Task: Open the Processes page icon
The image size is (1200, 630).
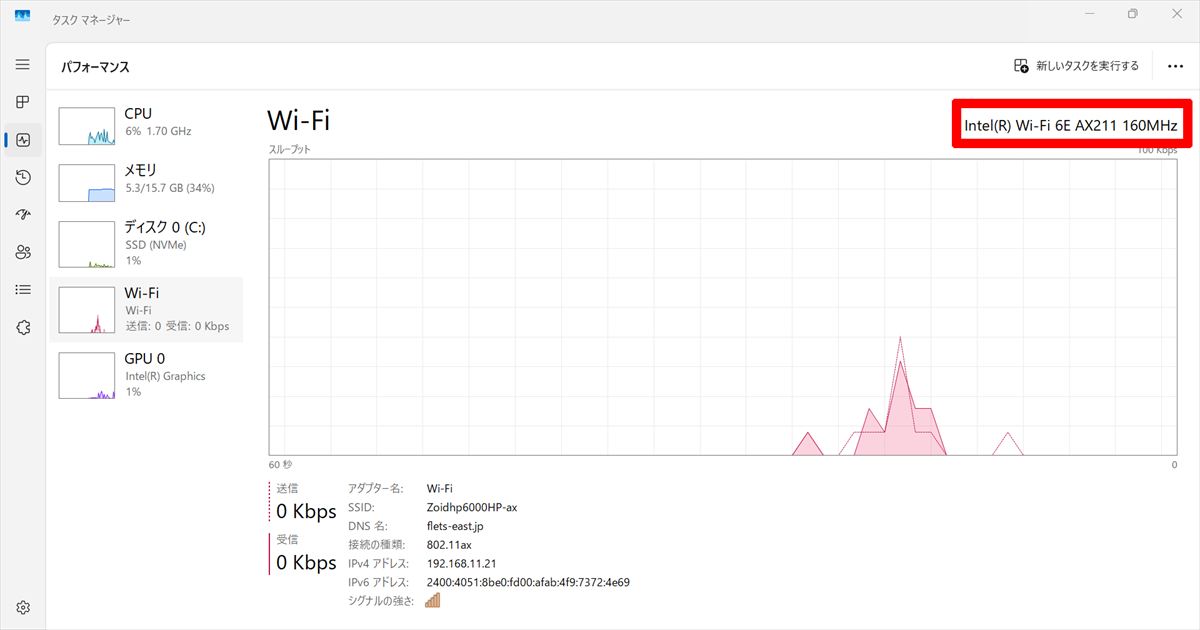Action: coord(23,102)
